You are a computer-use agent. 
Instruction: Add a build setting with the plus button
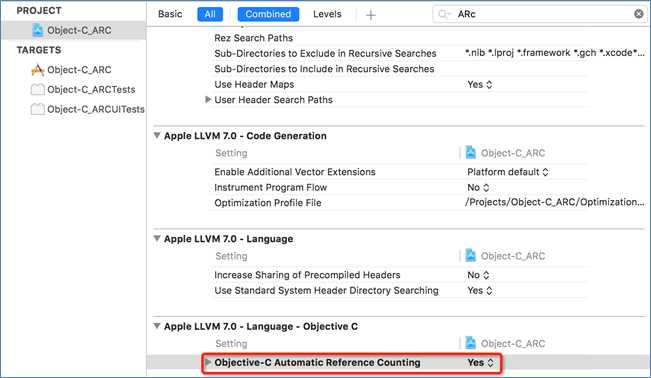coord(370,15)
